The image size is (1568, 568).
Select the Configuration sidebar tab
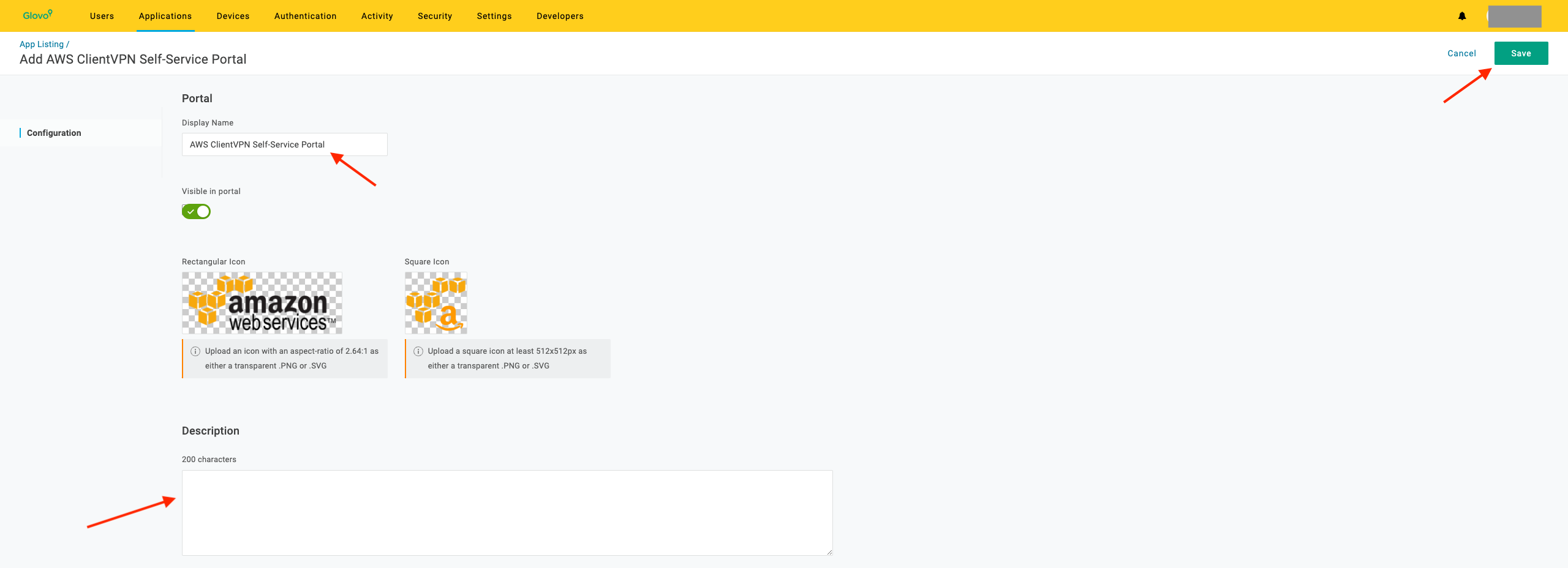pyautogui.click(x=54, y=133)
